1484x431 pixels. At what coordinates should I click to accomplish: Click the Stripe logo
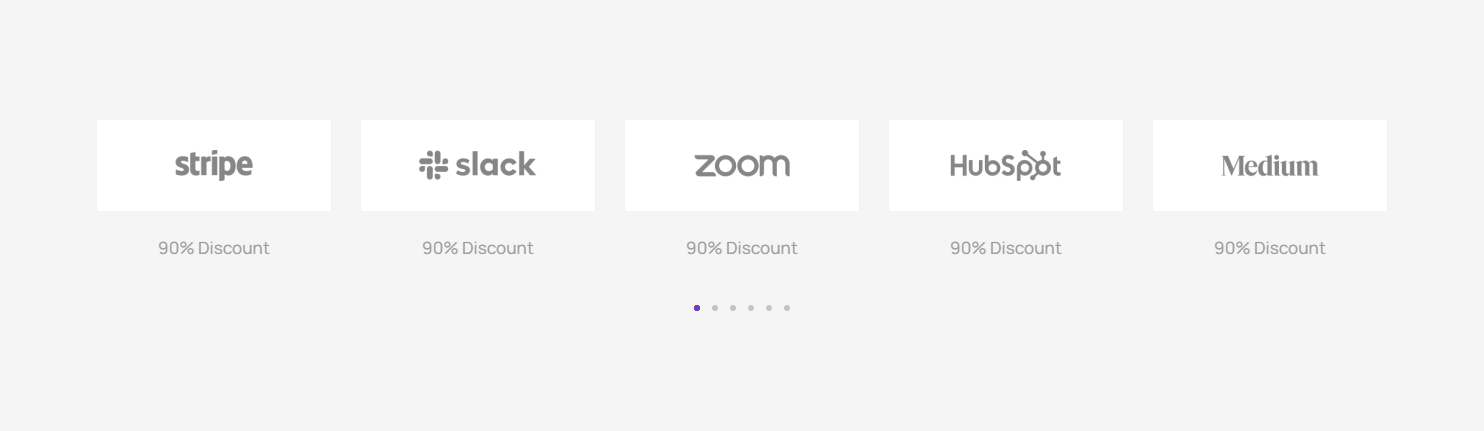pos(213,165)
